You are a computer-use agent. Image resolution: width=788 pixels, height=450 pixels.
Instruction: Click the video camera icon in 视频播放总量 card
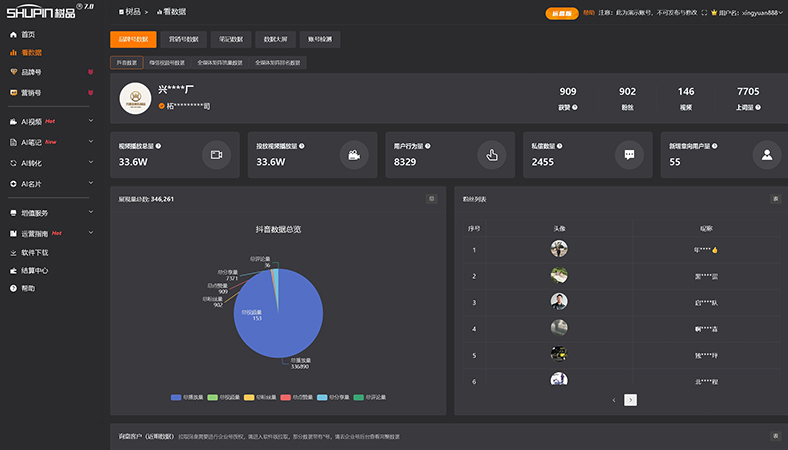[215, 155]
